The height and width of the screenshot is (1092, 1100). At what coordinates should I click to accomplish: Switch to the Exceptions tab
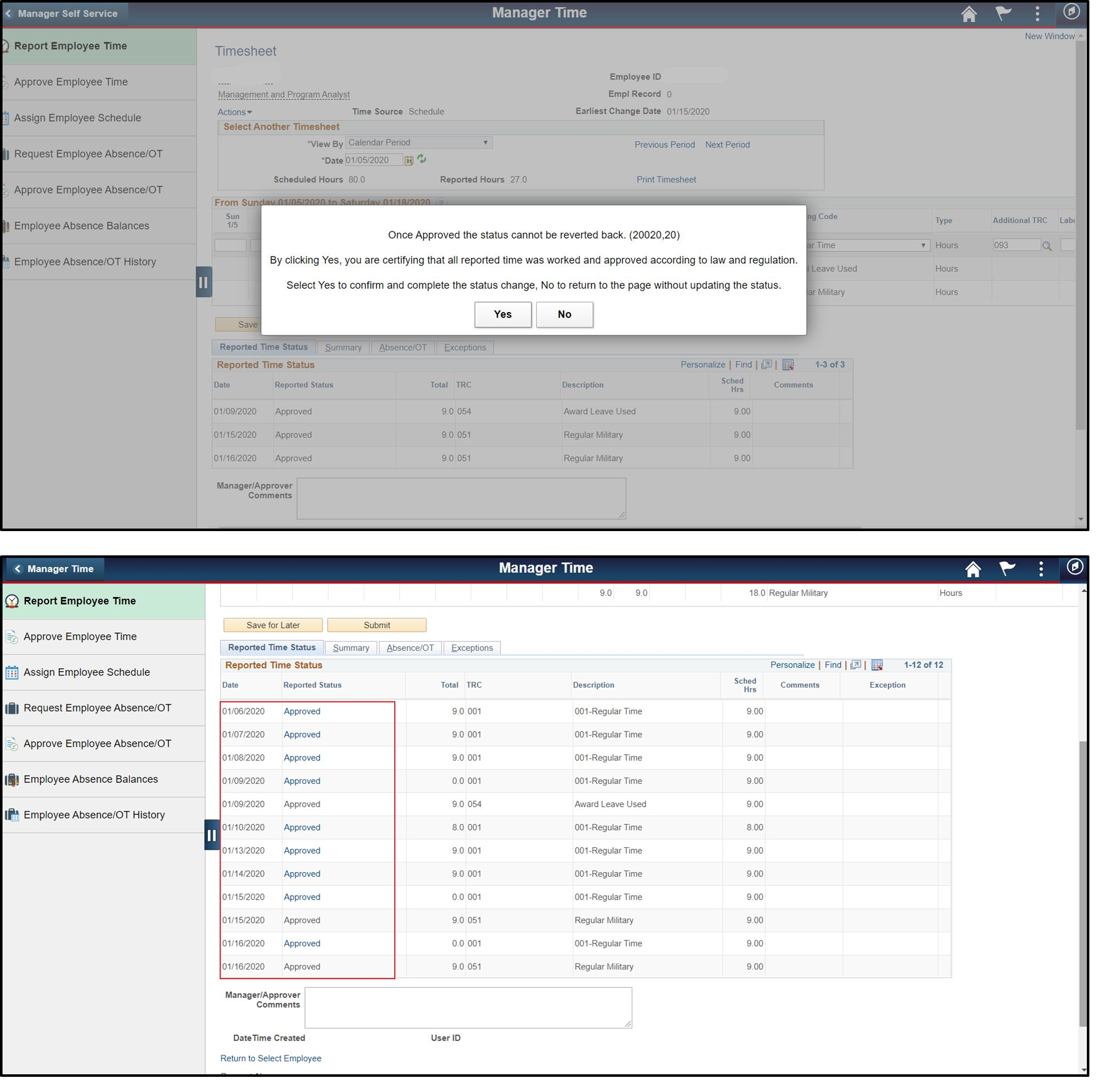coord(472,647)
